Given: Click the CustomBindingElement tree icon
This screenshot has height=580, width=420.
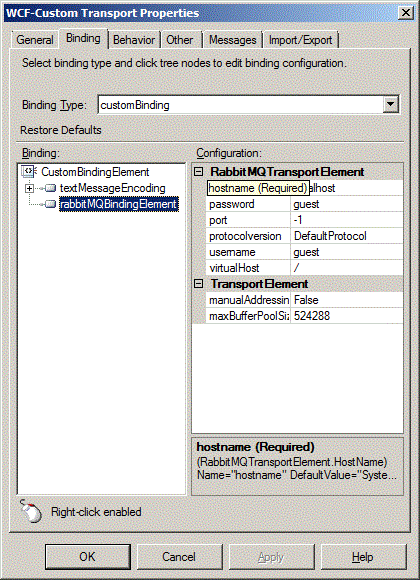Looking at the screenshot, I should (28, 172).
